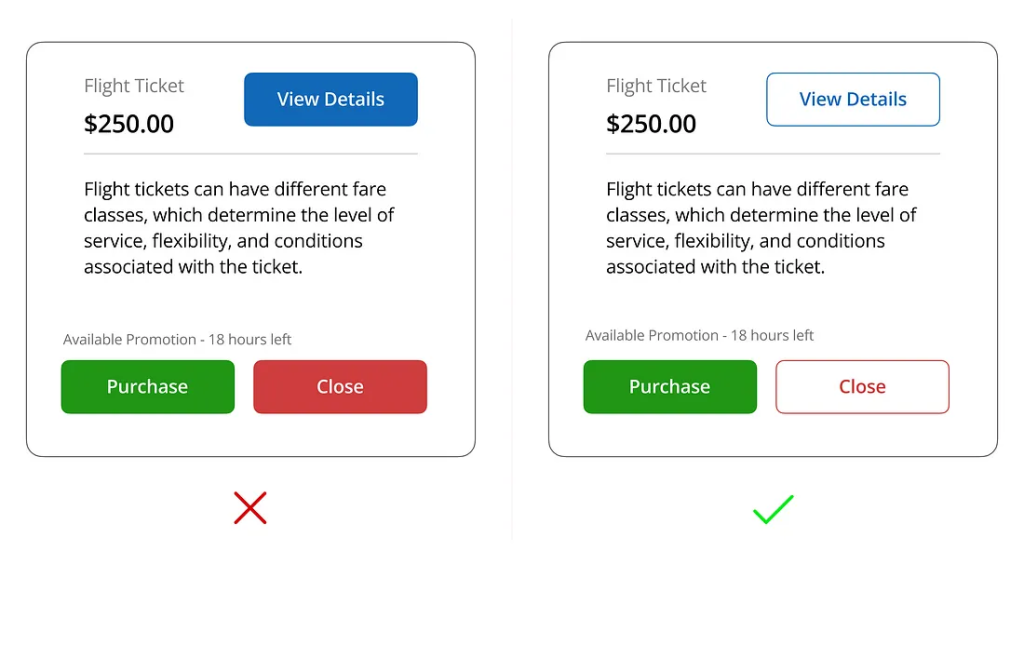Select the fare classes description on left card
Image resolution: width=1024 pixels, height=658 pixels.
click(240, 227)
